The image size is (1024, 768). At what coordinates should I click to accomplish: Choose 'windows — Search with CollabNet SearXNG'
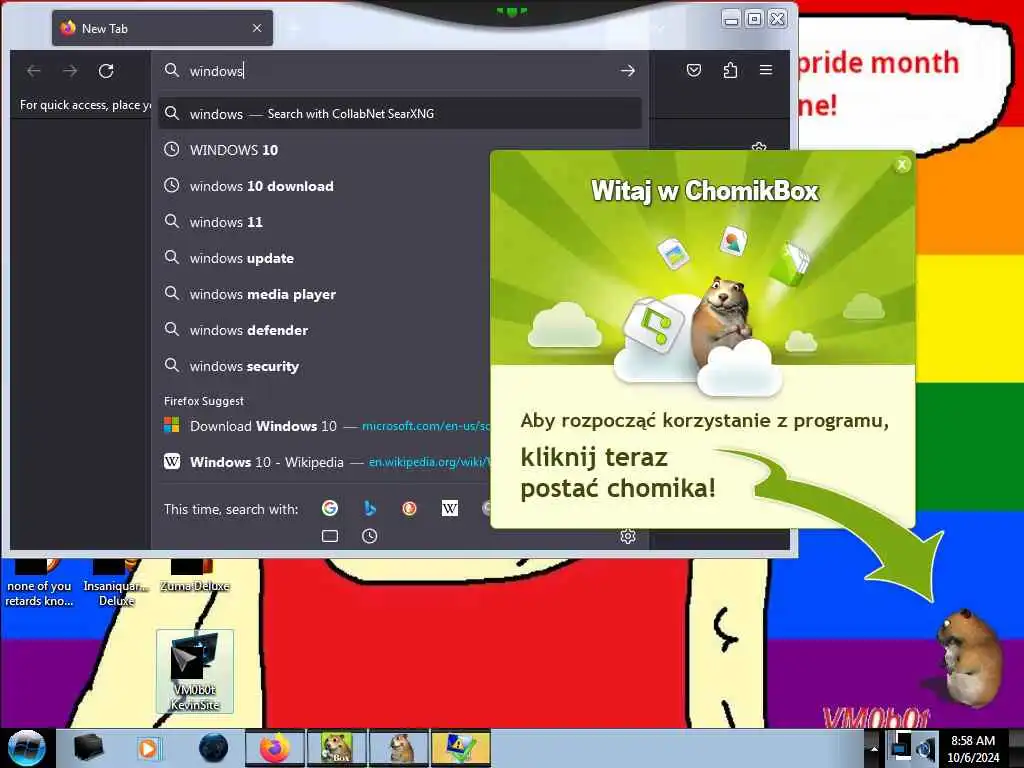pyautogui.click(x=400, y=114)
